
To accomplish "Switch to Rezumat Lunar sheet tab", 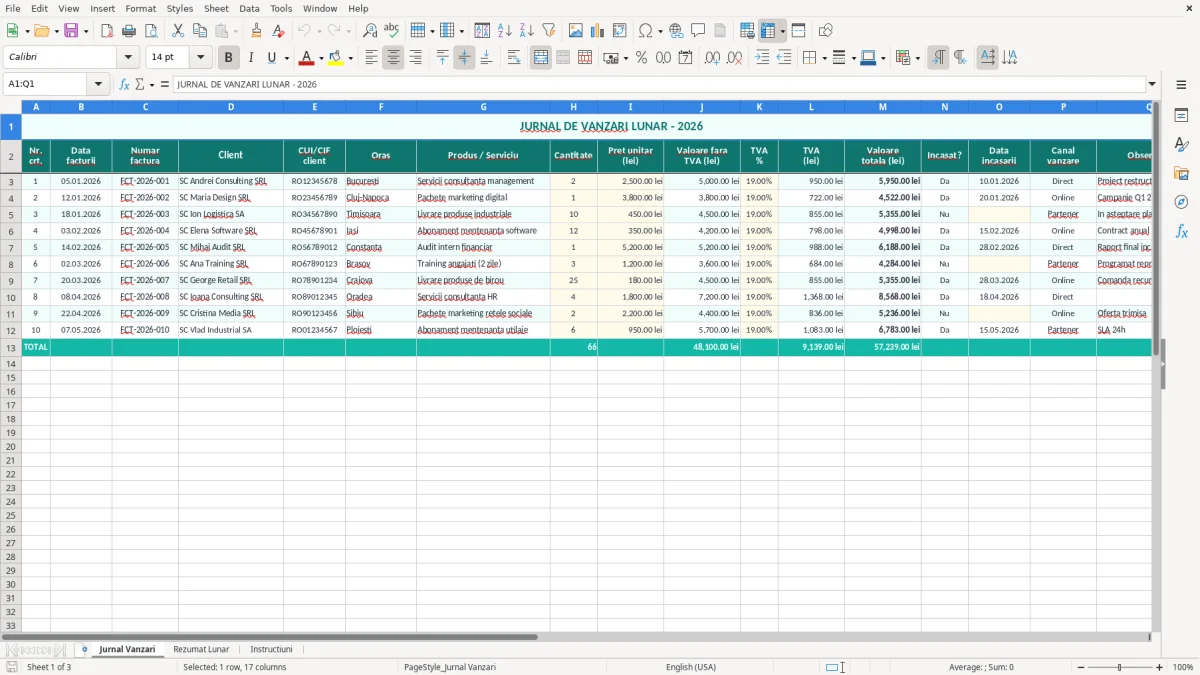I will click(201, 649).
